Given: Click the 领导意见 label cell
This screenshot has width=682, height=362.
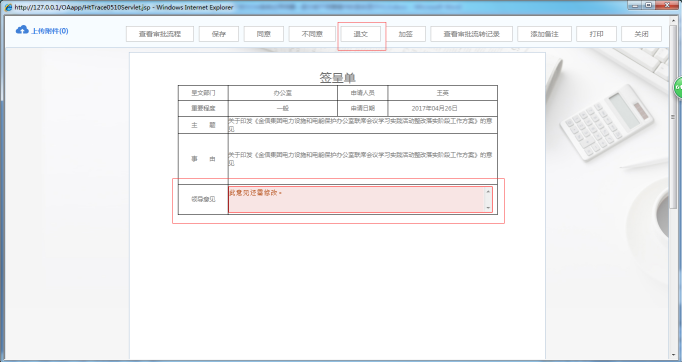Looking at the screenshot, I should click(x=203, y=199).
